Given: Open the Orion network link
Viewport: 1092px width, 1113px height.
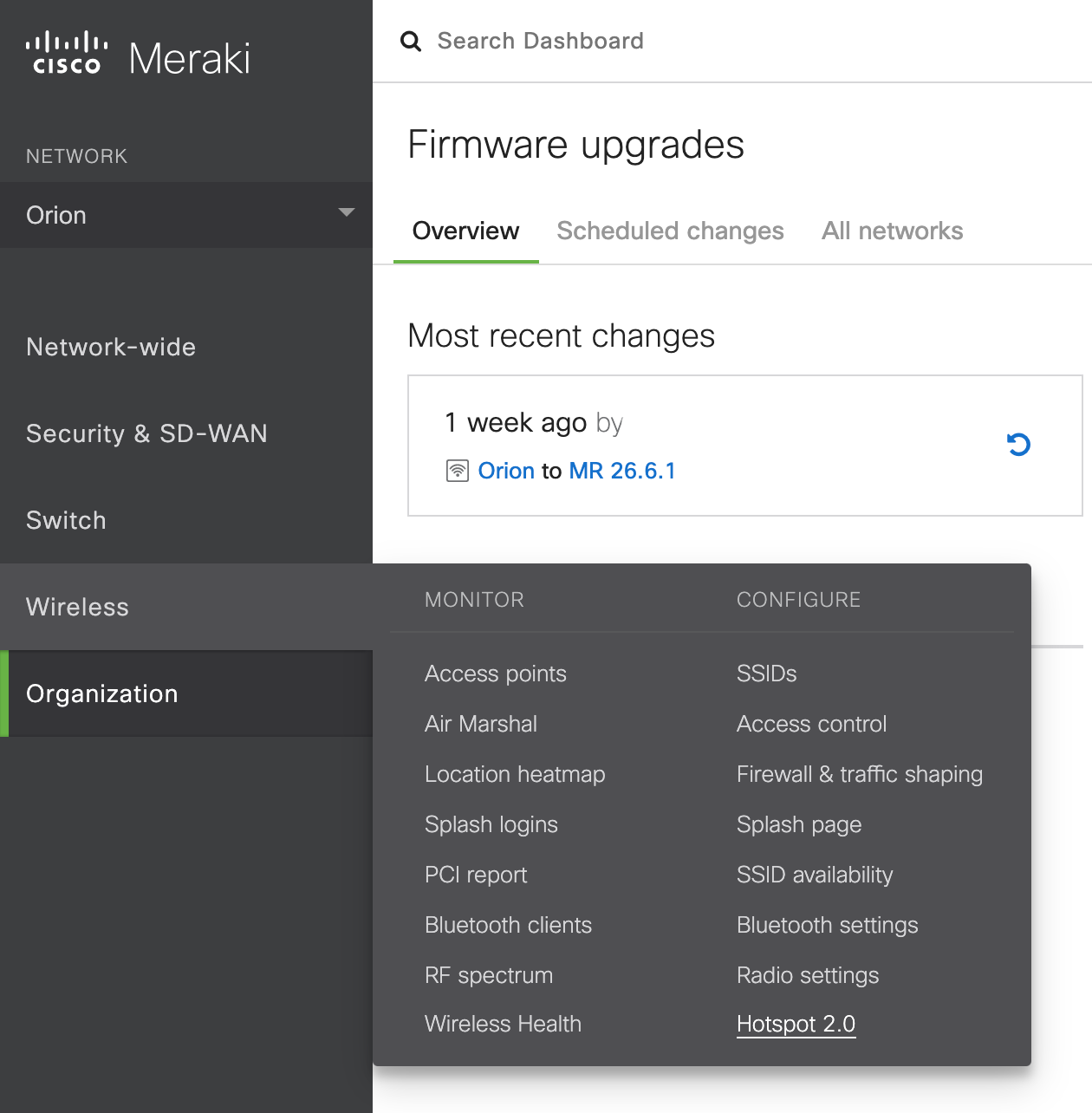Looking at the screenshot, I should point(506,471).
